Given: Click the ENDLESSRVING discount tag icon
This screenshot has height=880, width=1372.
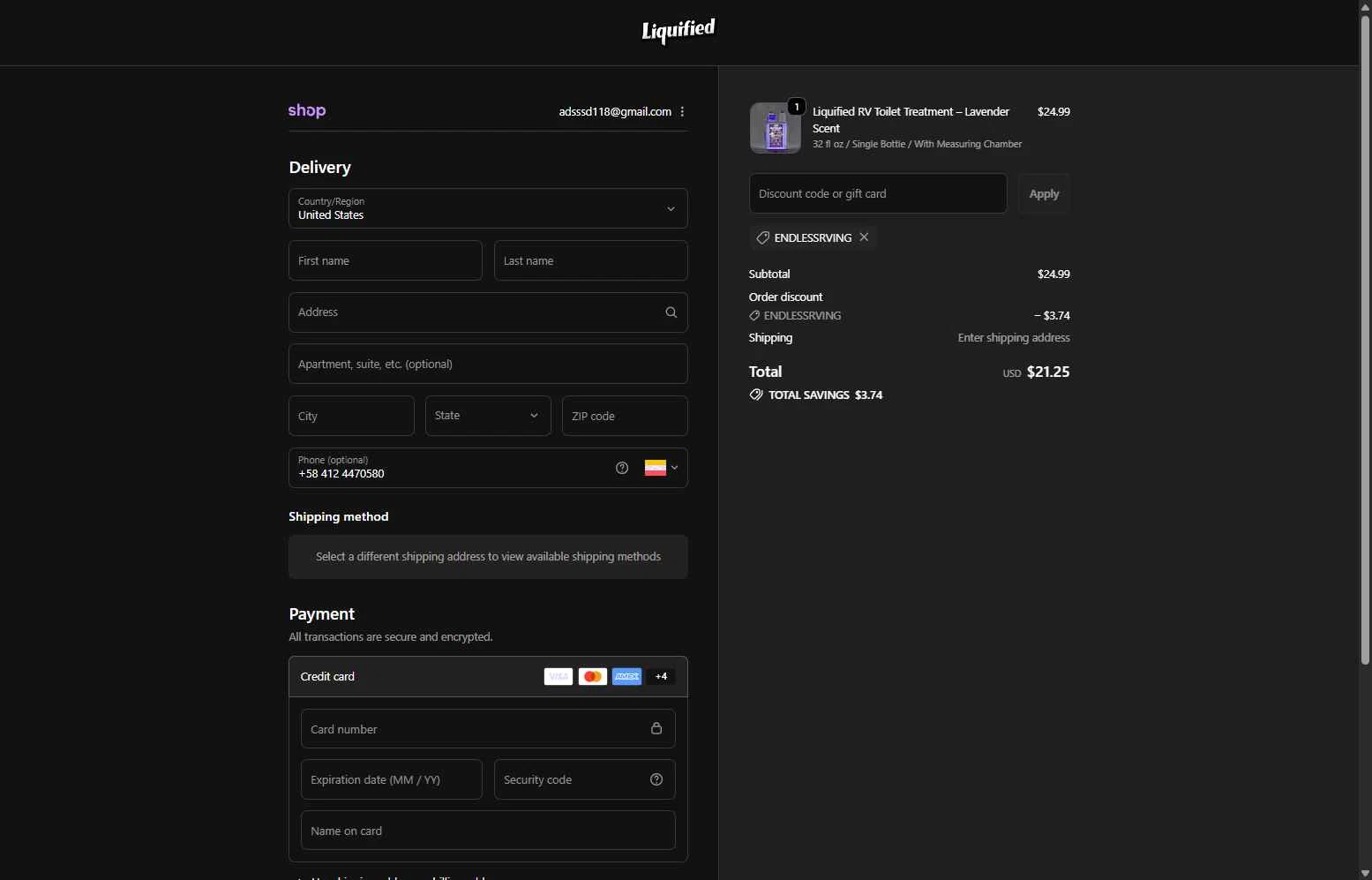Looking at the screenshot, I should click(763, 237).
